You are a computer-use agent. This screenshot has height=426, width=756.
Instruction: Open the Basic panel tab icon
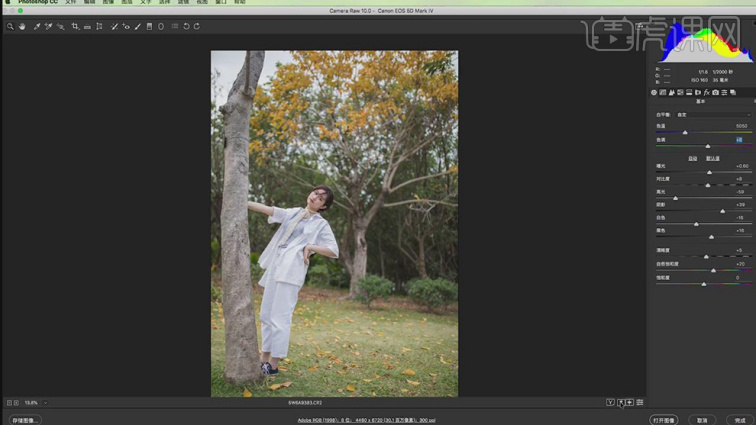coord(654,93)
